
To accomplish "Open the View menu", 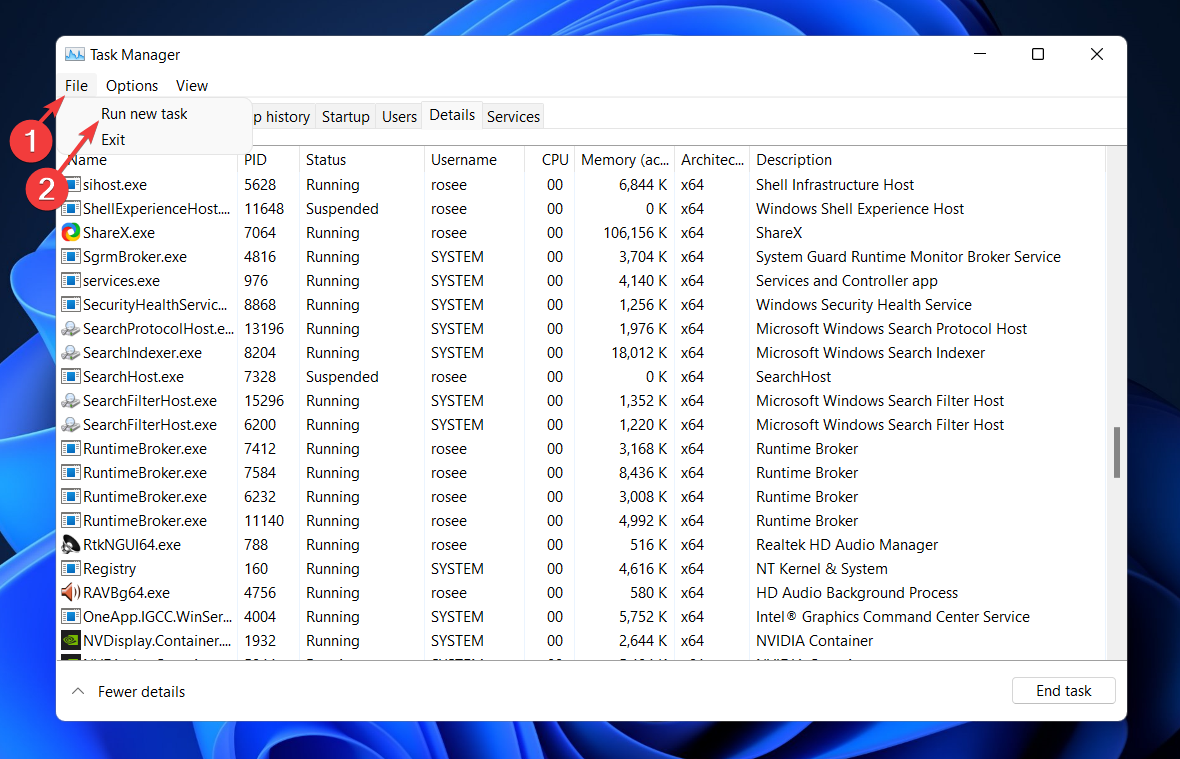I will pyautogui.click(x=191, y=86).
